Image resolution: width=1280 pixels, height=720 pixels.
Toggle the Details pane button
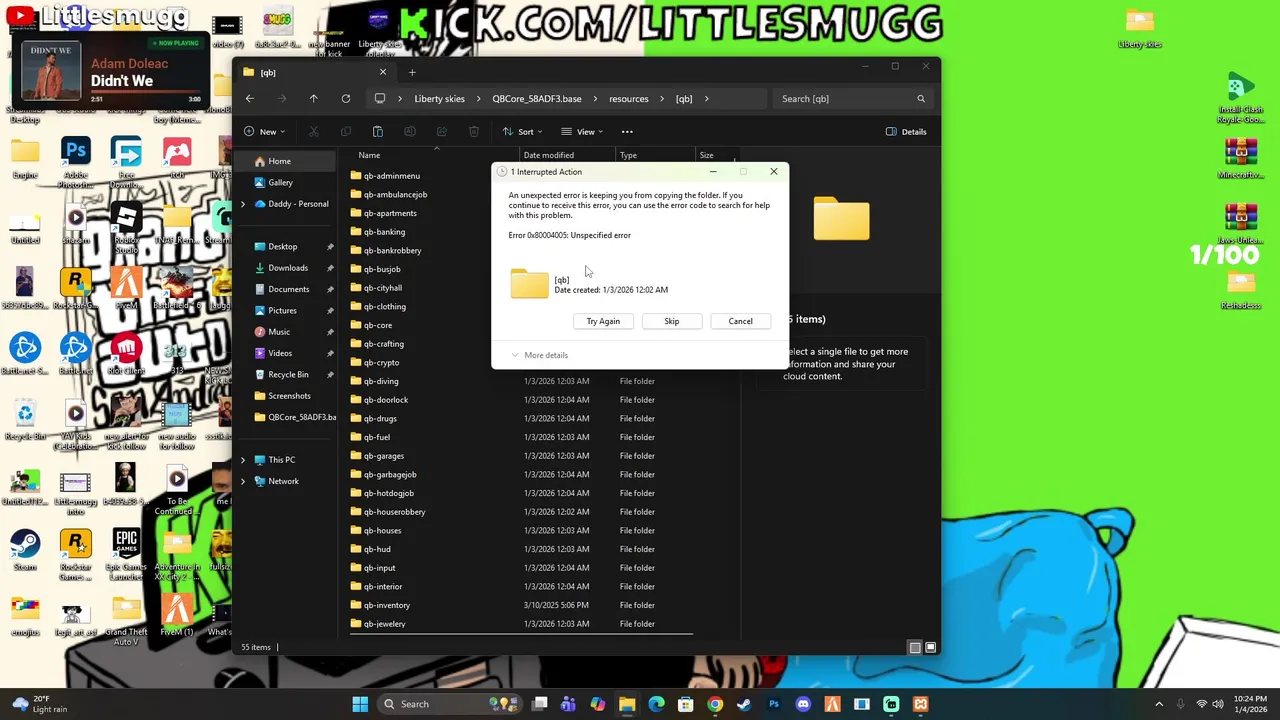point(906,132)
